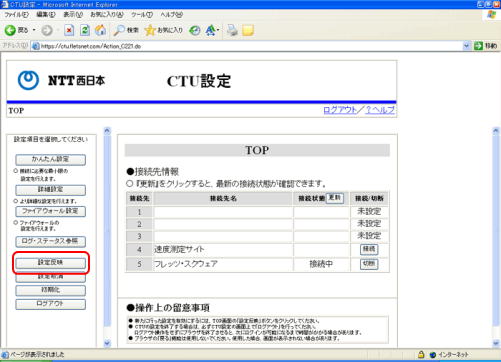Click the yellow note toolbar icon
Screen dimensions: 501x362
click(x=248, y=30)
